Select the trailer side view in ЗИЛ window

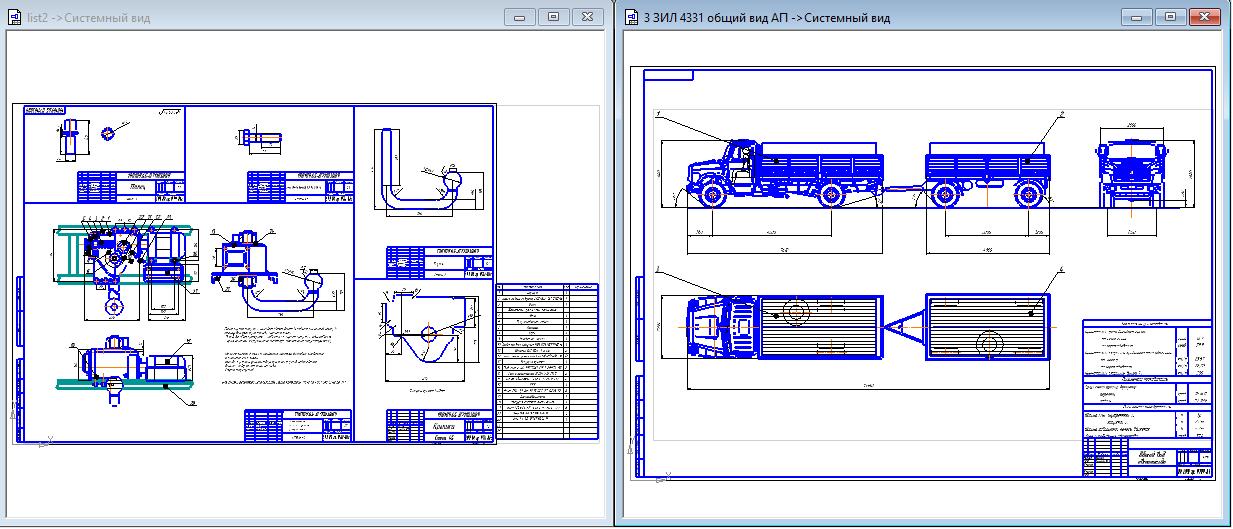coord(988,175)
